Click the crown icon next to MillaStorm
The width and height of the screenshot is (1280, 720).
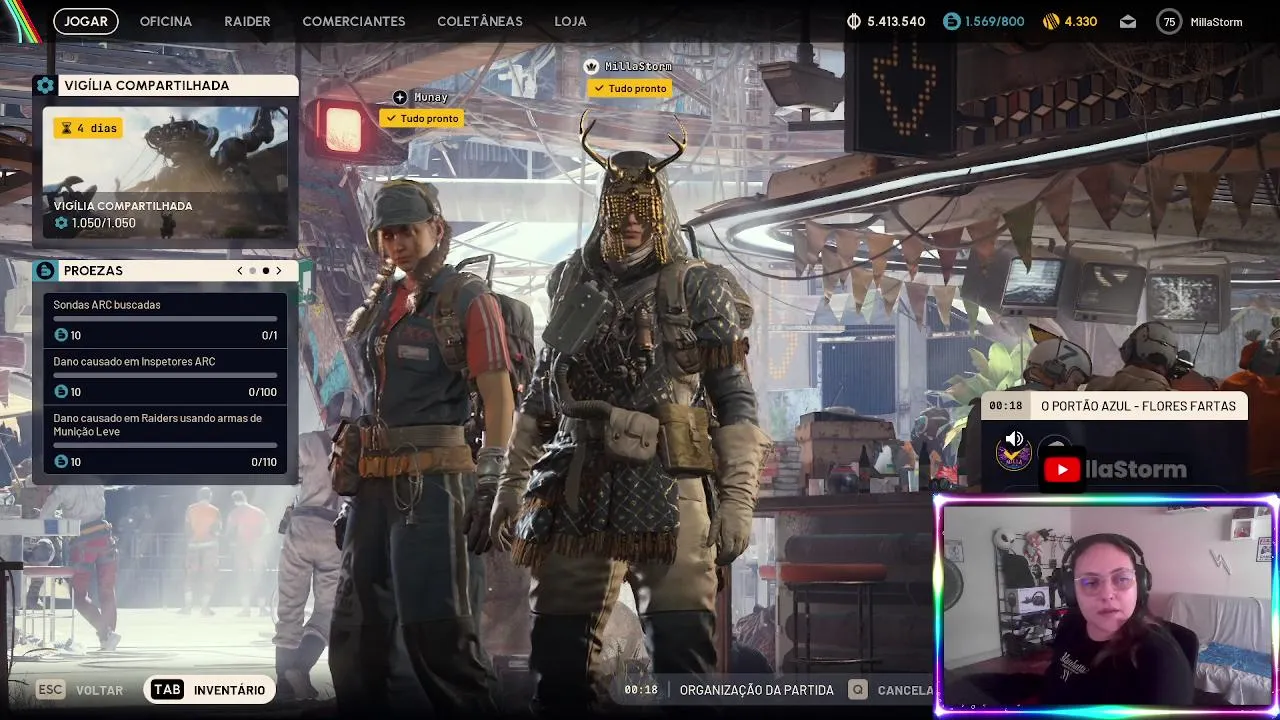click(591, 66)
